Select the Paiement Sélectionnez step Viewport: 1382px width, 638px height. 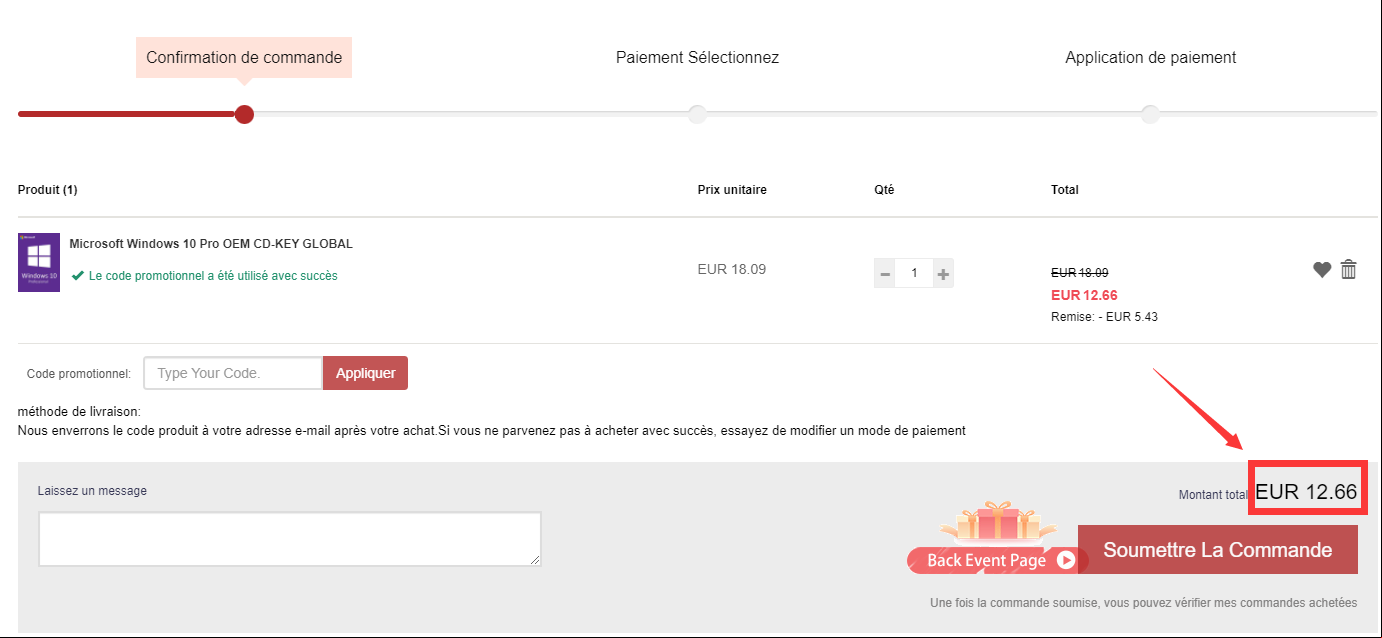697,58
